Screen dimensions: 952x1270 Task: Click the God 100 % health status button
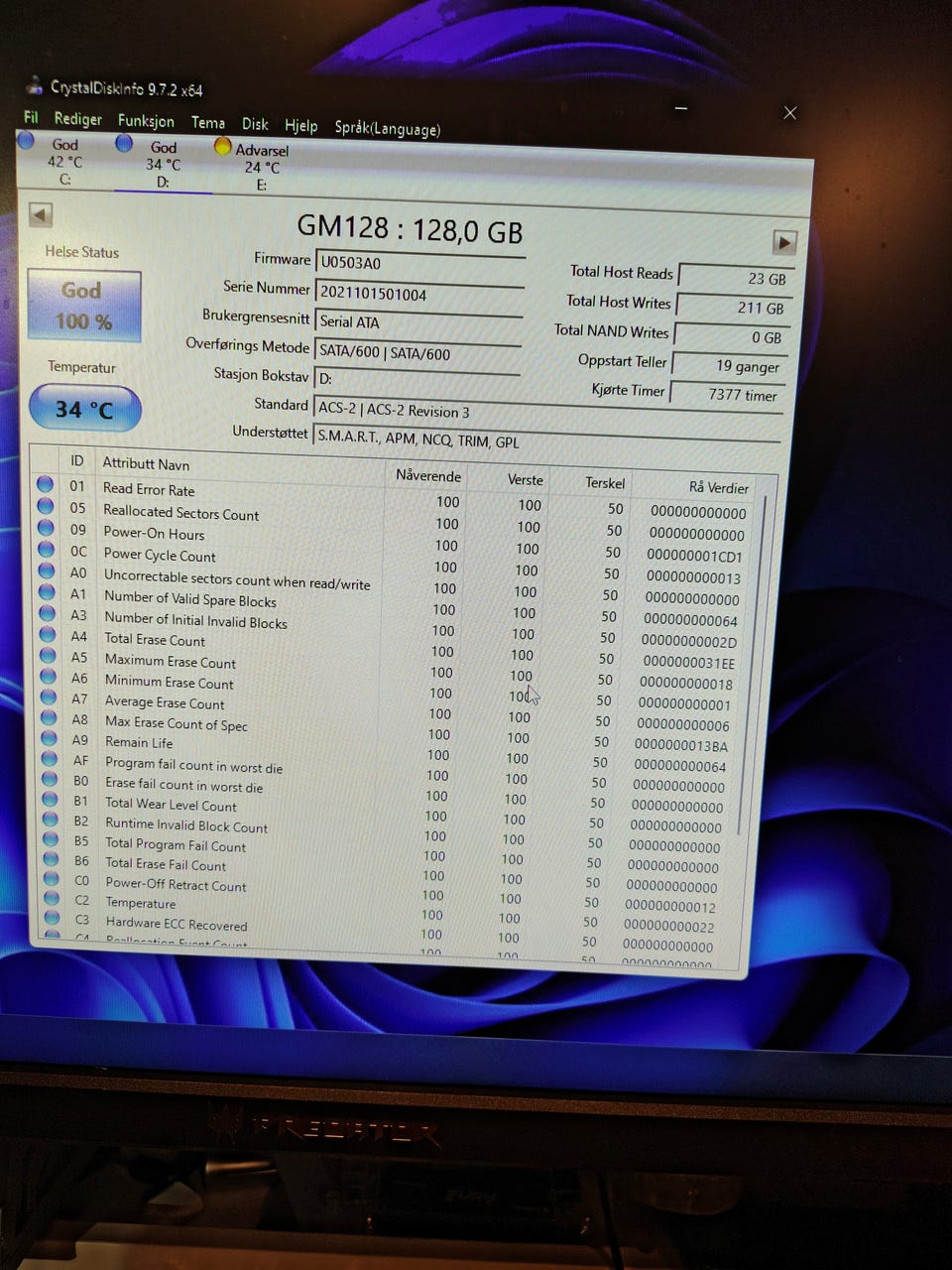coord(84,306)
